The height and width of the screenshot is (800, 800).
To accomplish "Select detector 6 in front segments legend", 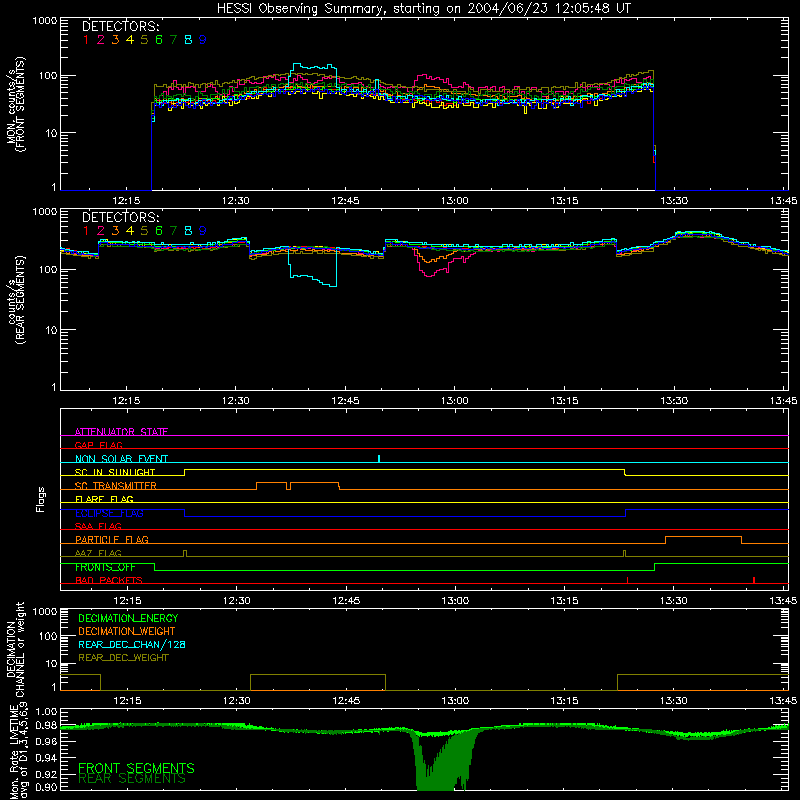I will coord(159,40).
